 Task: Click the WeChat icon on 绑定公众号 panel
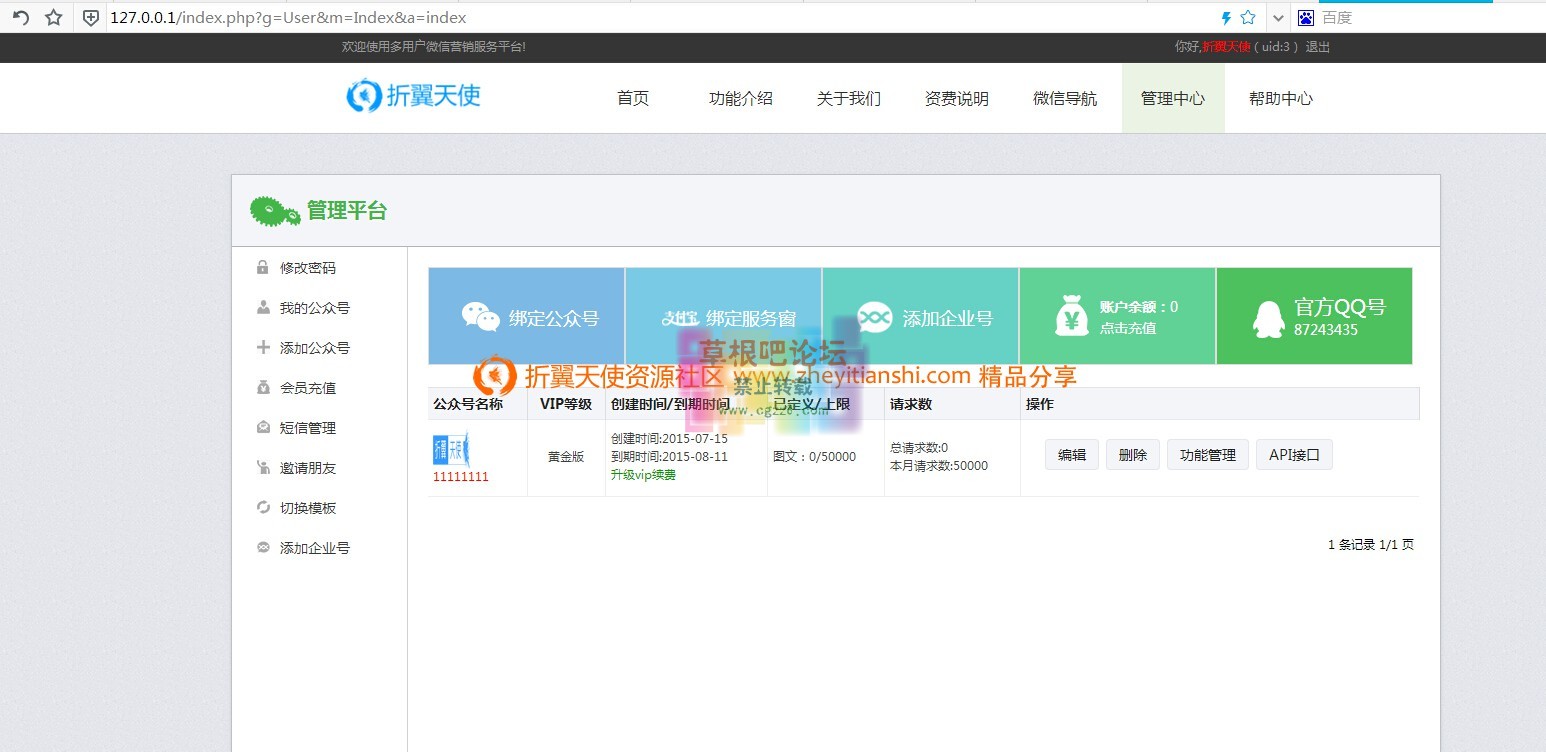click(x=479, y=315)
